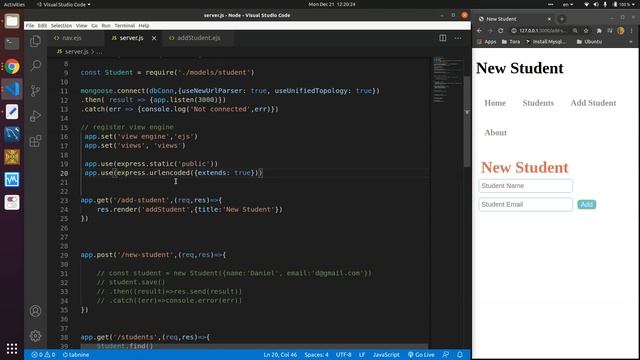The height and width of the screenshot is (360, 640).
Task: Open Go to Line from Ln 20, Col 46
Action: coord(280,355)
